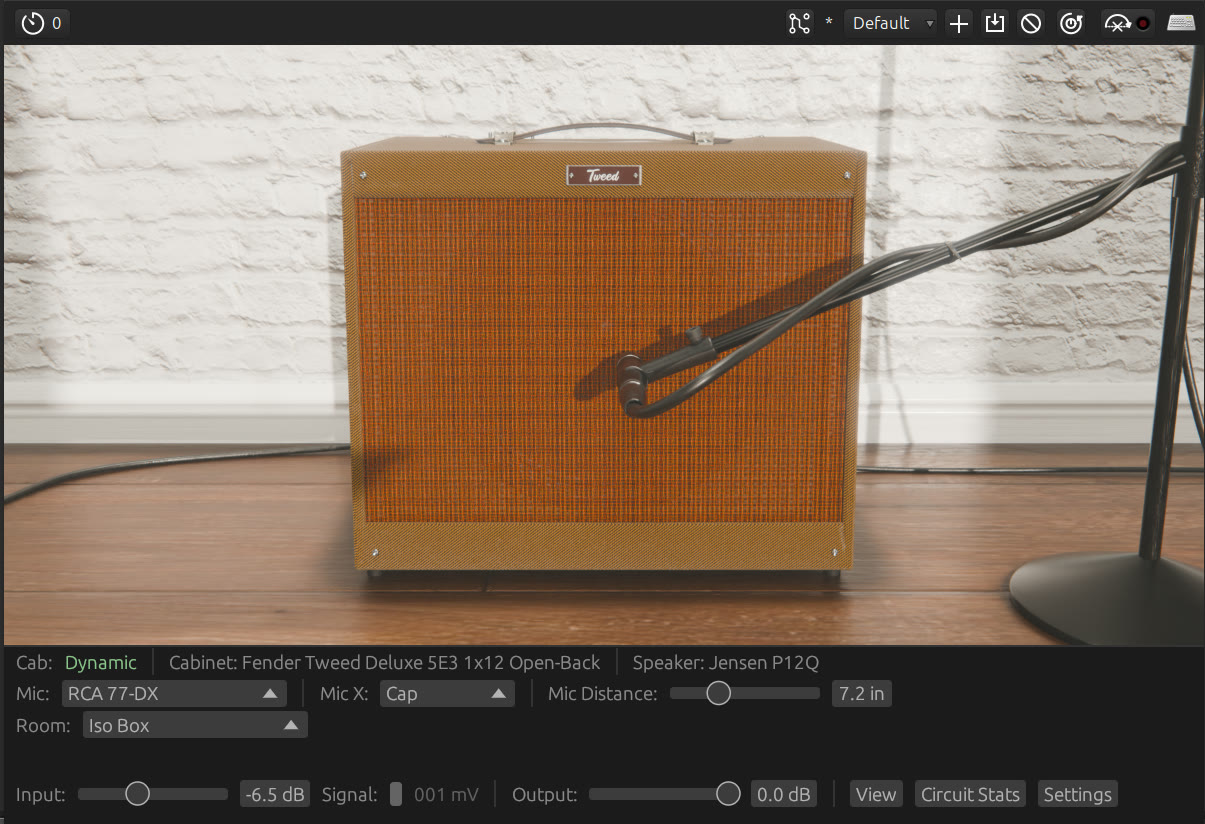Click the circle-slash delete preset icon
The height and width of the screenshot is (824, 1205).
pyautogui.click(x=1031, y=23)
